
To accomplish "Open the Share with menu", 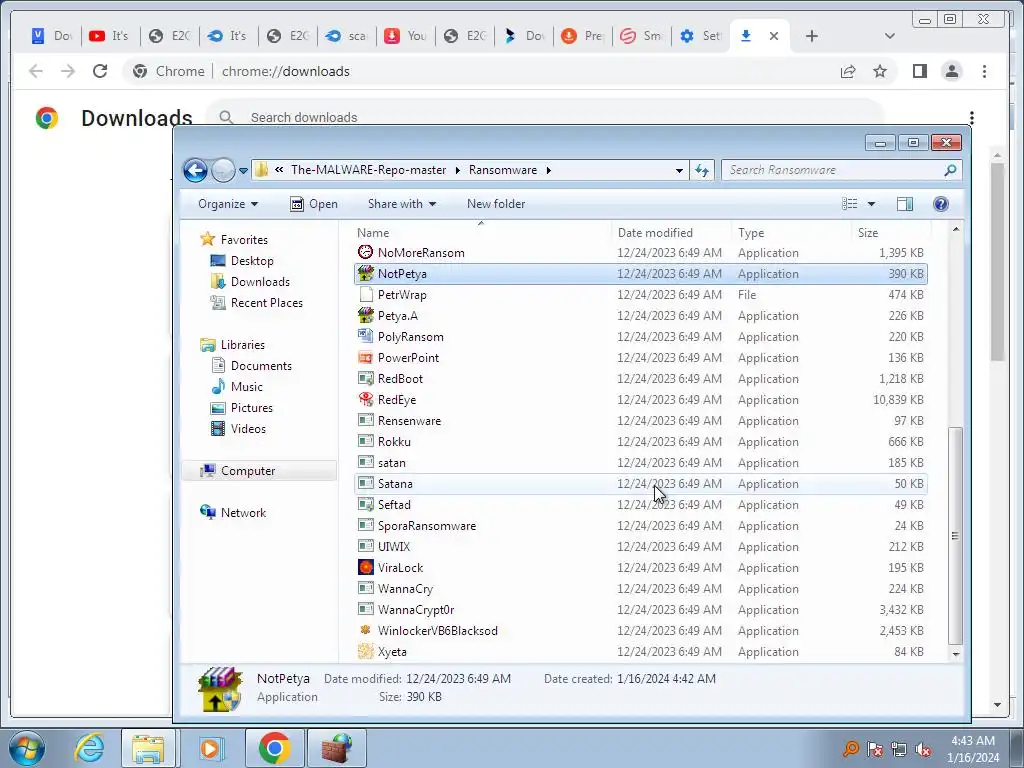I will pyautogui.click(x=402, y=204).
